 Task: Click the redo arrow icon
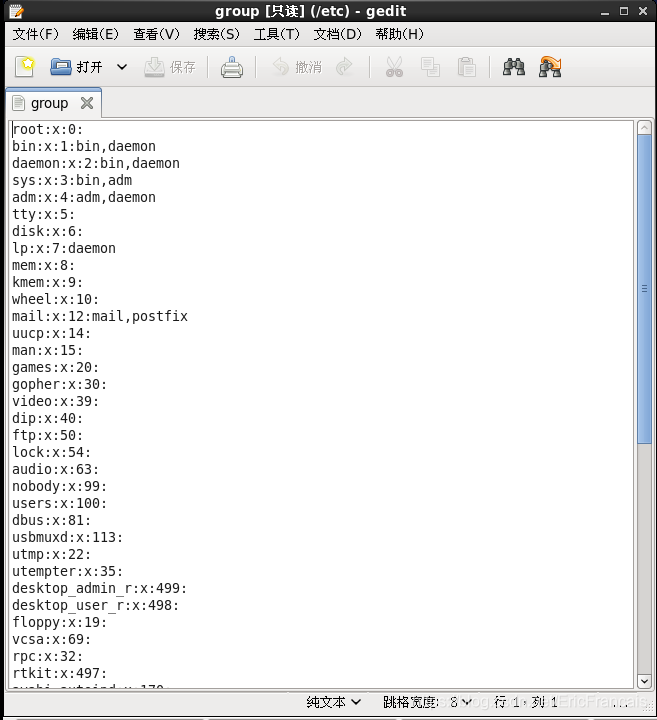[344, 67]
